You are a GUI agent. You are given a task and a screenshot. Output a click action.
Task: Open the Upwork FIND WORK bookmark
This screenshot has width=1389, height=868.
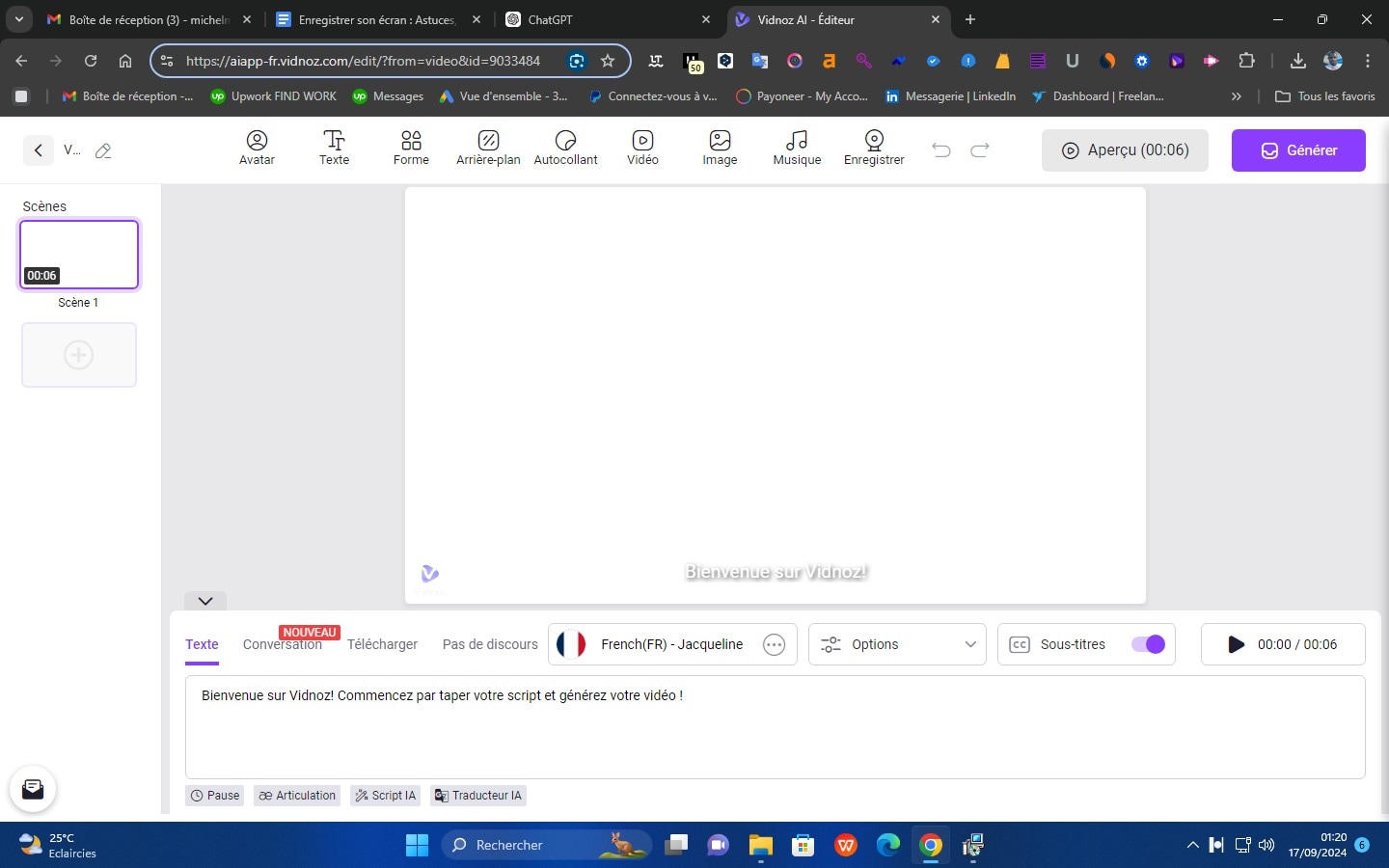(x=274, y=96)
